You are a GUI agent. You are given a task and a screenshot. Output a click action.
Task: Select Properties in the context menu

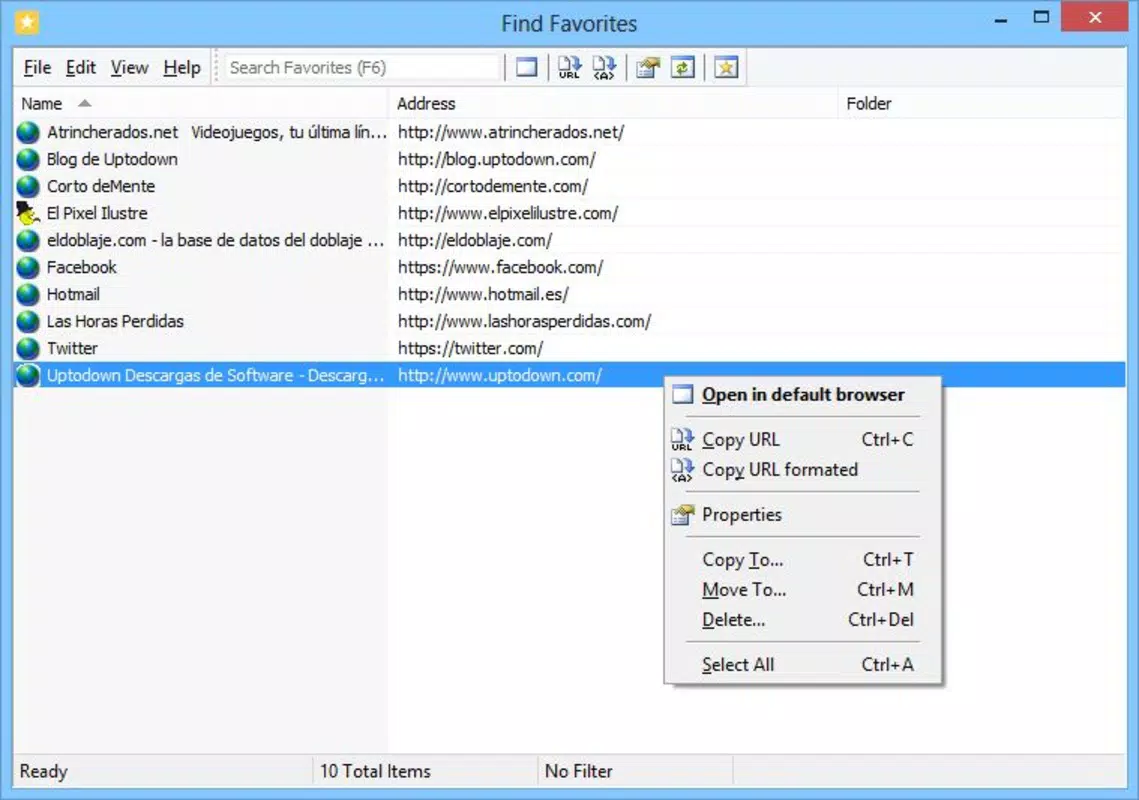click(x=803, y=514)
